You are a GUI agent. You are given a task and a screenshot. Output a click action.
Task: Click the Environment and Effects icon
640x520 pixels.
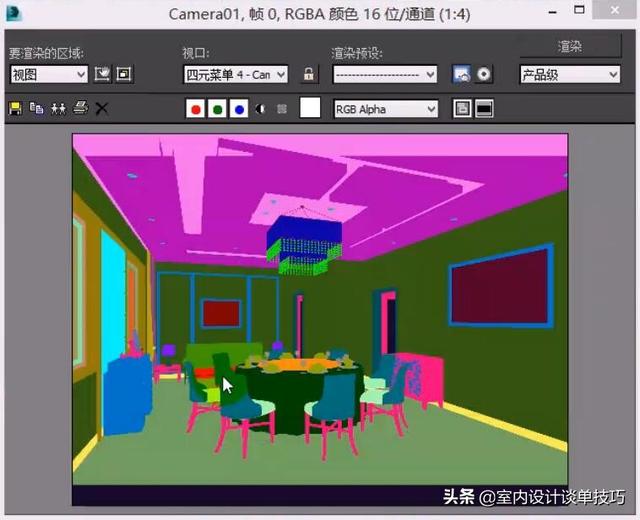484,74
